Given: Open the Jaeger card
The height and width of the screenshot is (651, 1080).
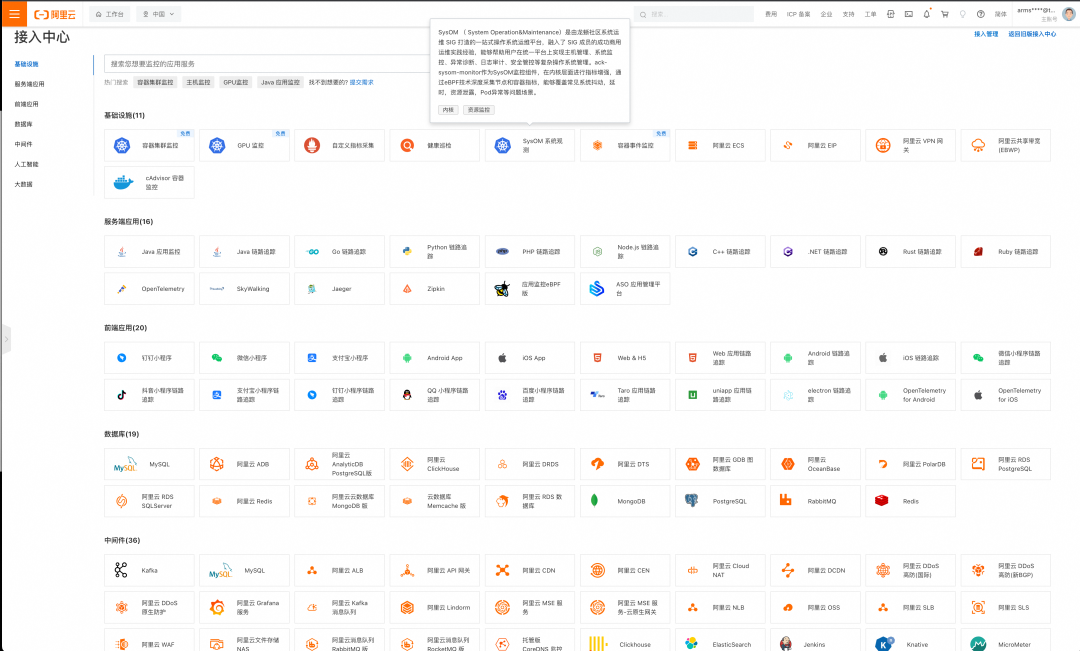Looking at the screenshot, I should click(x=340, y=289).
